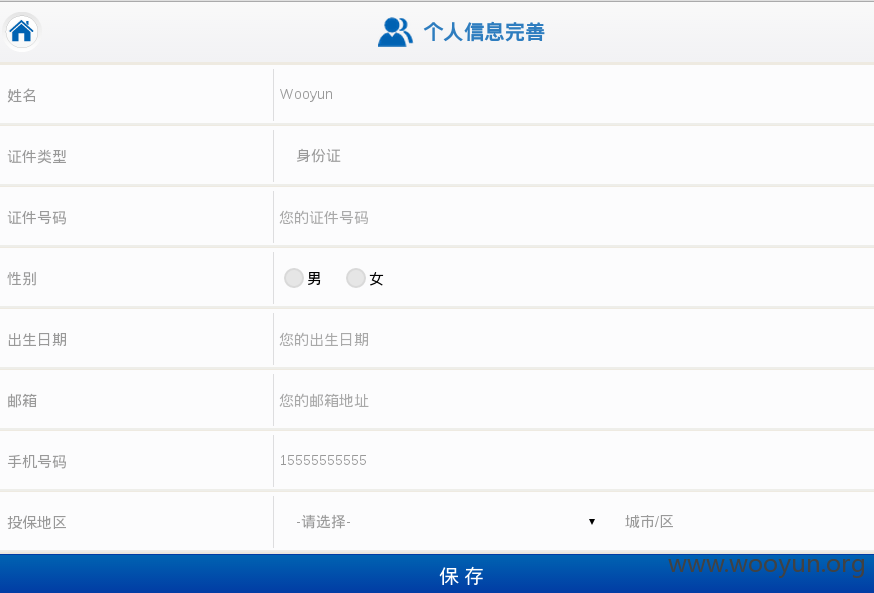Click the 性别 label
Screen dimensions: 874x593
(x=22, y=279)
